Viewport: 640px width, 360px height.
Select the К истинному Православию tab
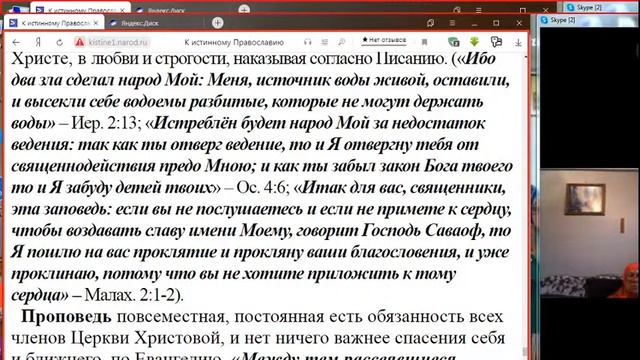point(54,23)
